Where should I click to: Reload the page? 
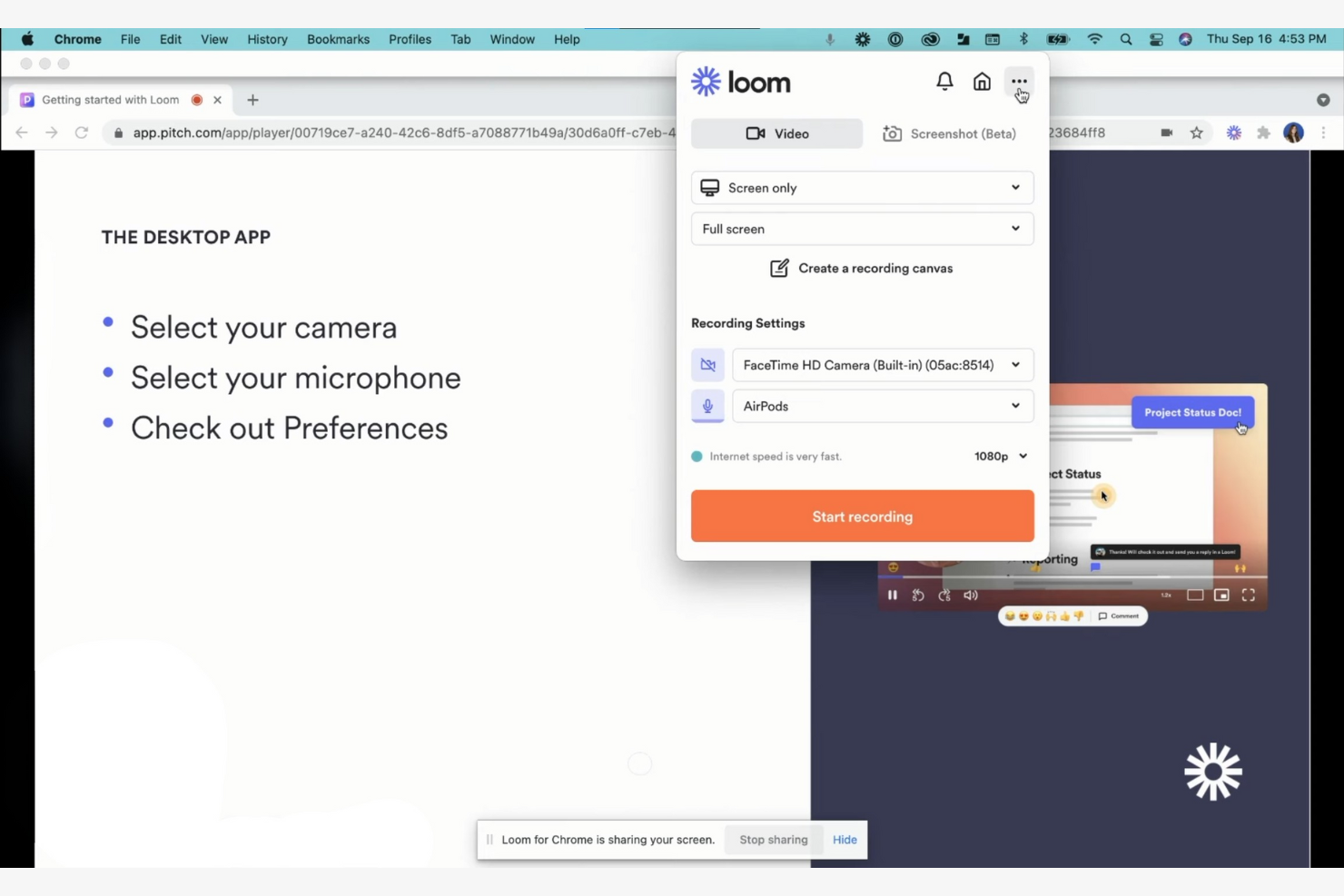[81, 133]
